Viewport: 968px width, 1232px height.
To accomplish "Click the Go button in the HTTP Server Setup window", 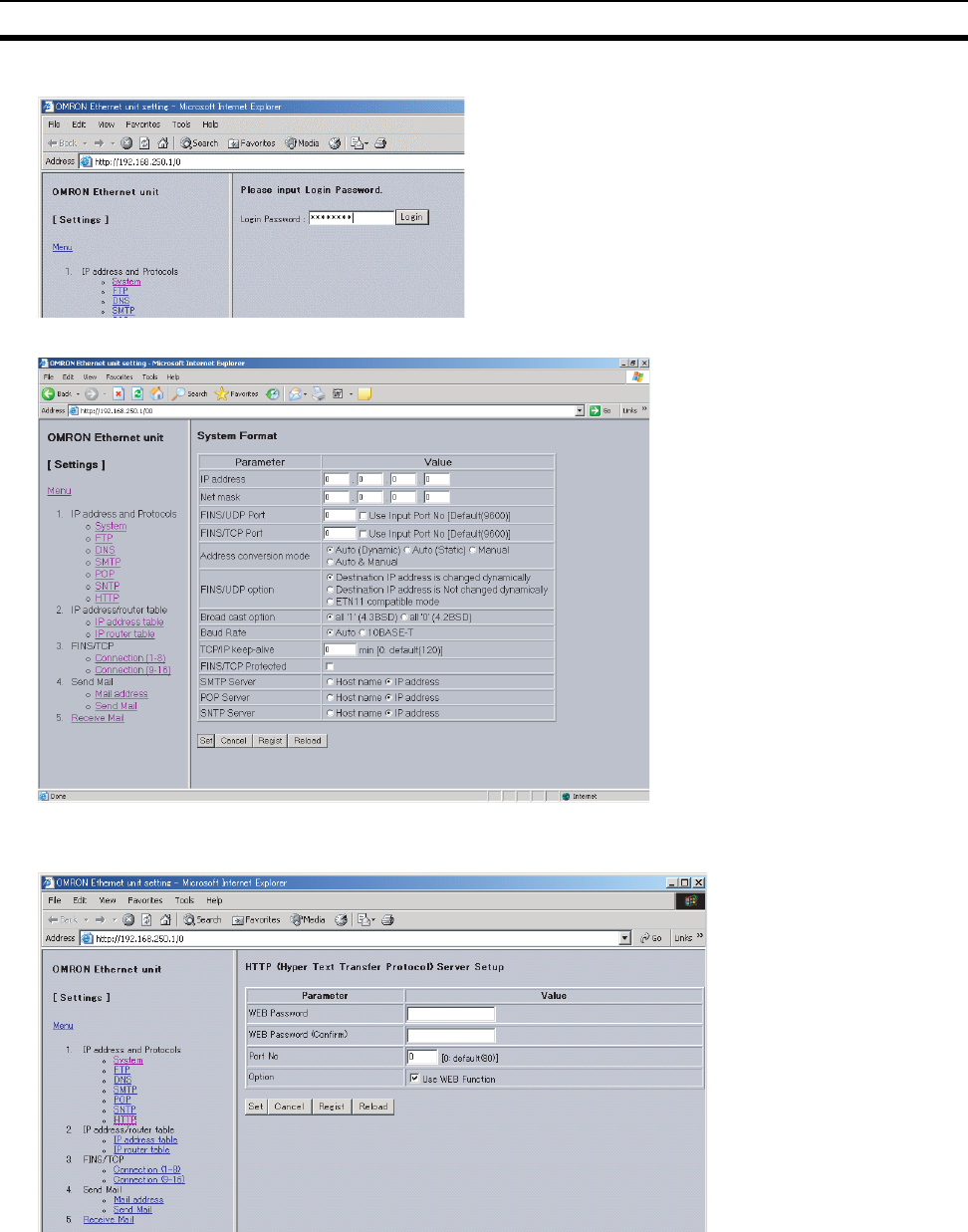I will (651, 938).
